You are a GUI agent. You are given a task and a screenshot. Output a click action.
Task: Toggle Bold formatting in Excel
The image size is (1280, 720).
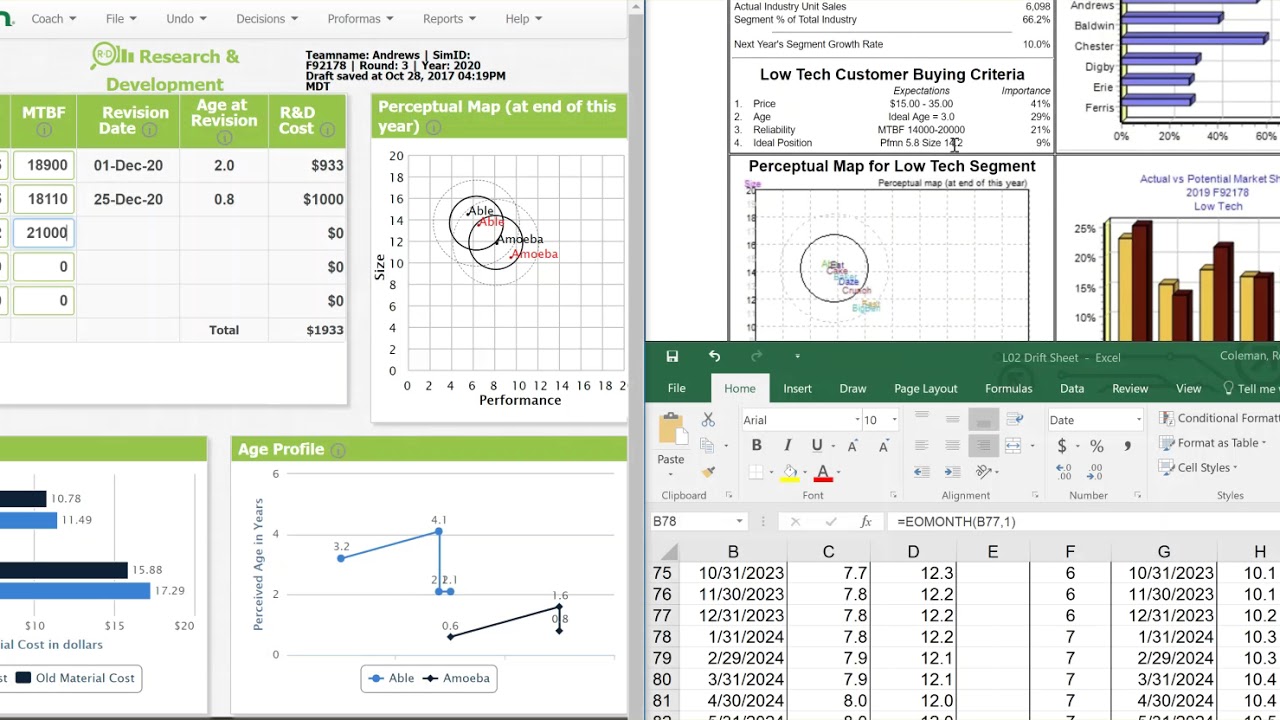tap(756, 446)
